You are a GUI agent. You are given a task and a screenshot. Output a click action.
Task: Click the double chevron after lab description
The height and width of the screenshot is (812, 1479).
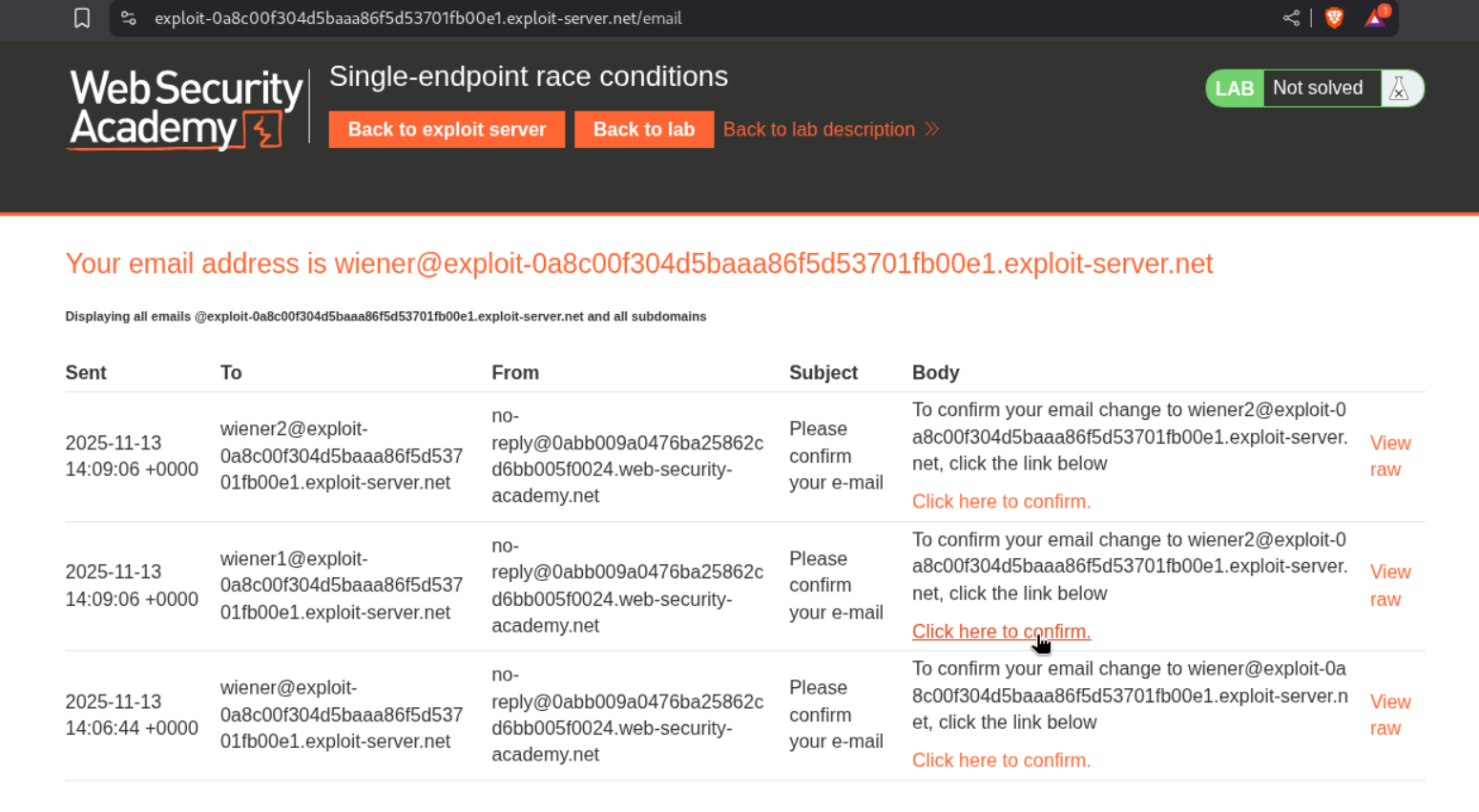click(932, 130)
